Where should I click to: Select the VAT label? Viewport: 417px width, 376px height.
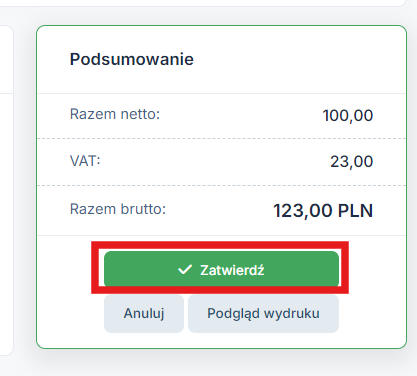coord(85,161)
